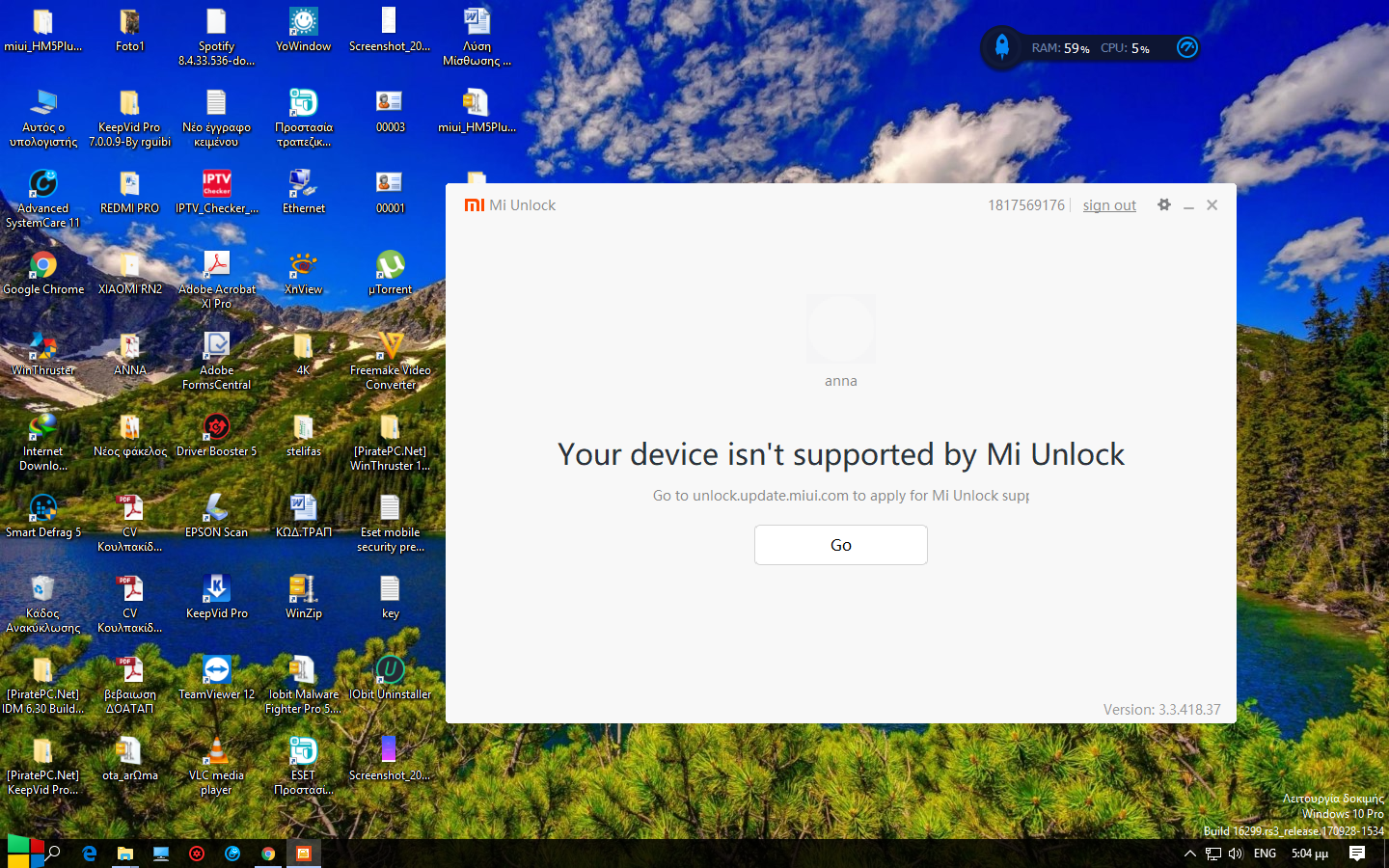This screenshot has height=868, width=1389.
Task: Click the Mi Unlock taskbar button
Action: pos(304,854)
